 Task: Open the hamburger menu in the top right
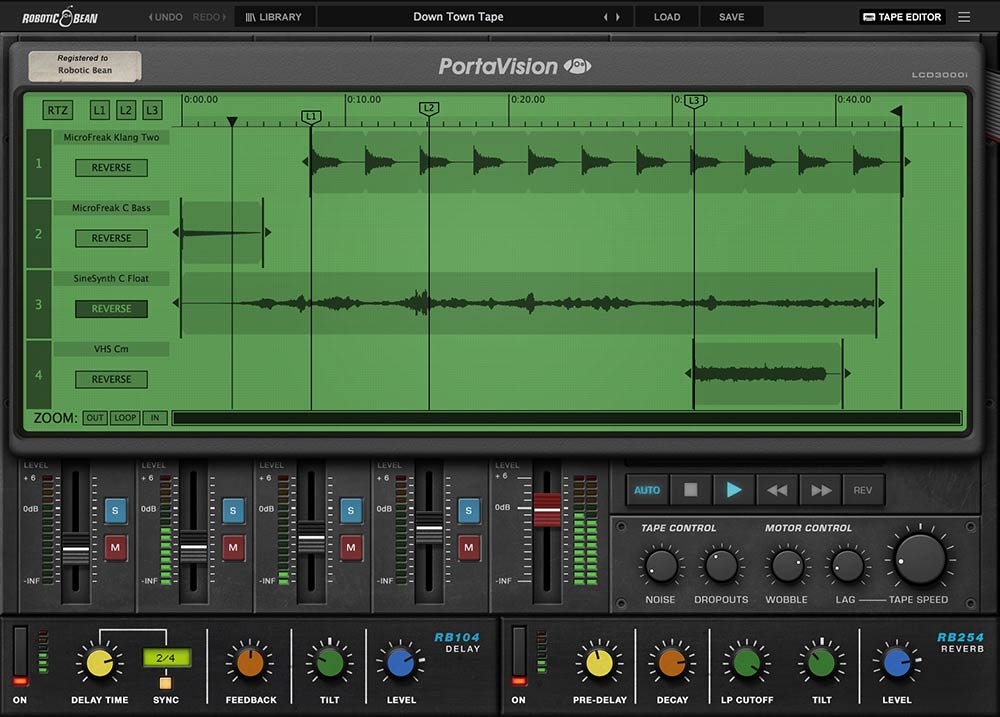[x=964, y=16]
